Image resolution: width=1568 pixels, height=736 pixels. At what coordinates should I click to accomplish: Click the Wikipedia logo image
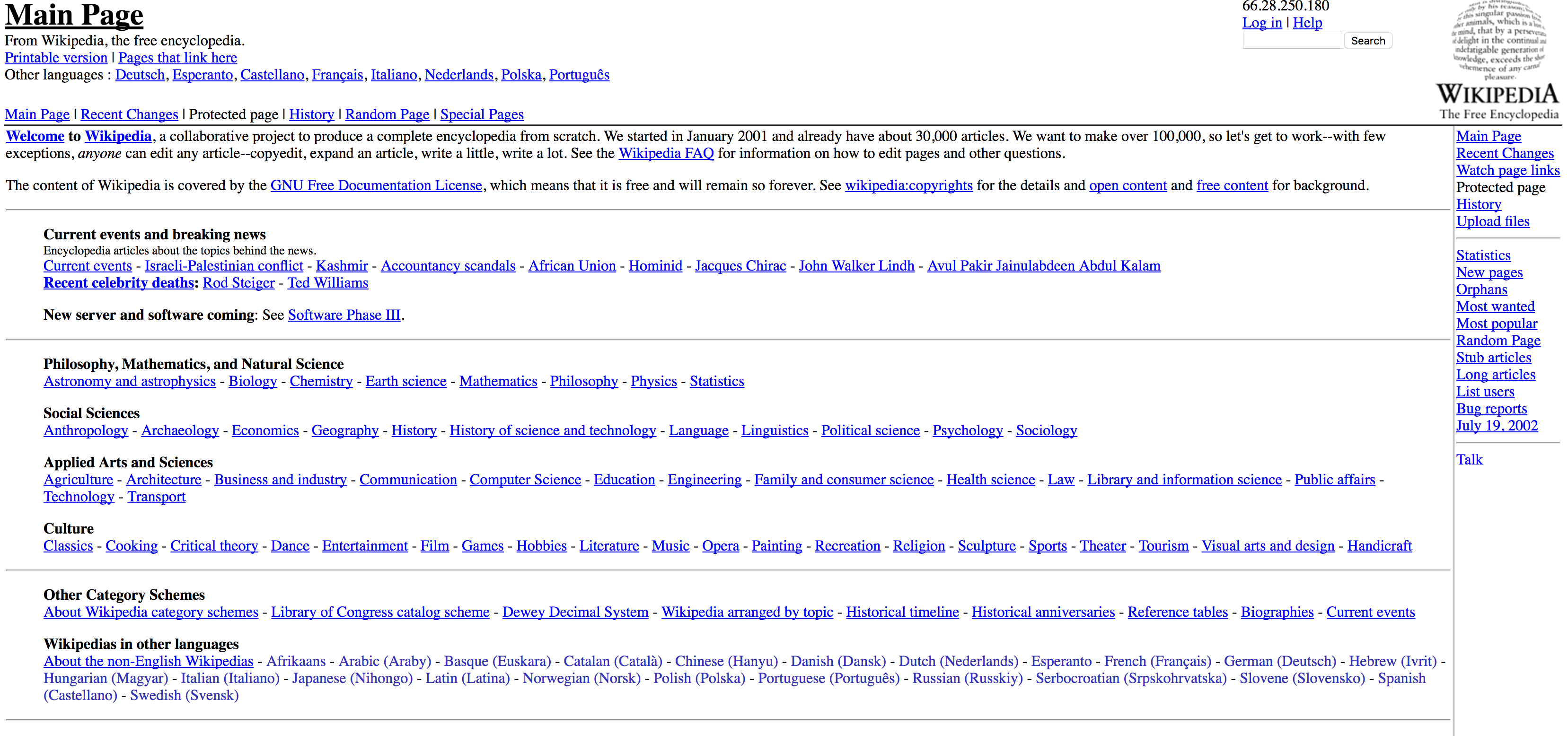pos(1498,61)
